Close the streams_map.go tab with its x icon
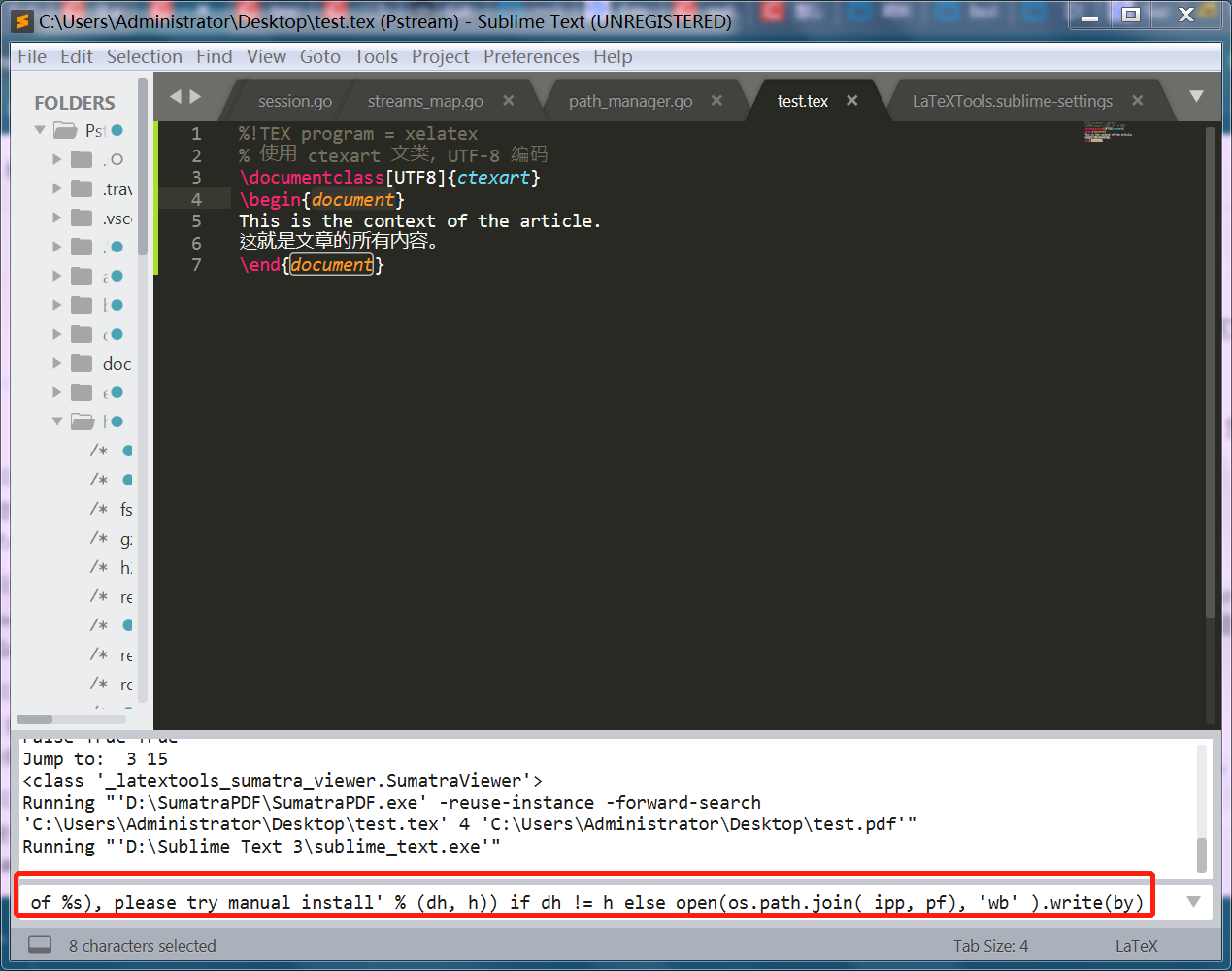1232x971 pixels. [508, 100]
